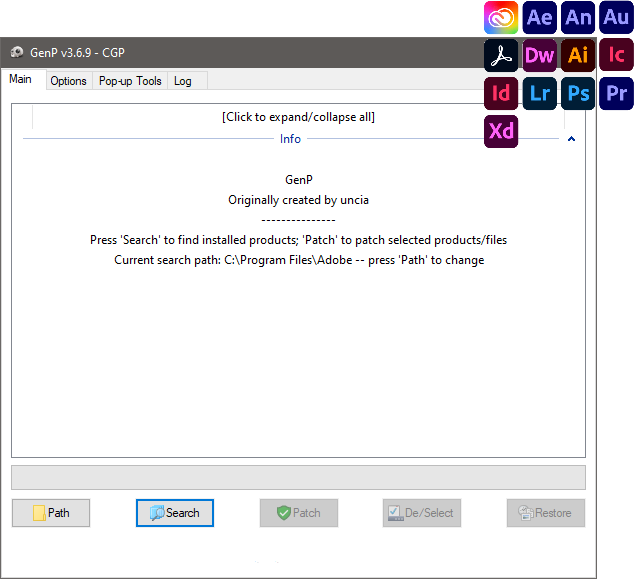Click the Path button

coord(51,513)
